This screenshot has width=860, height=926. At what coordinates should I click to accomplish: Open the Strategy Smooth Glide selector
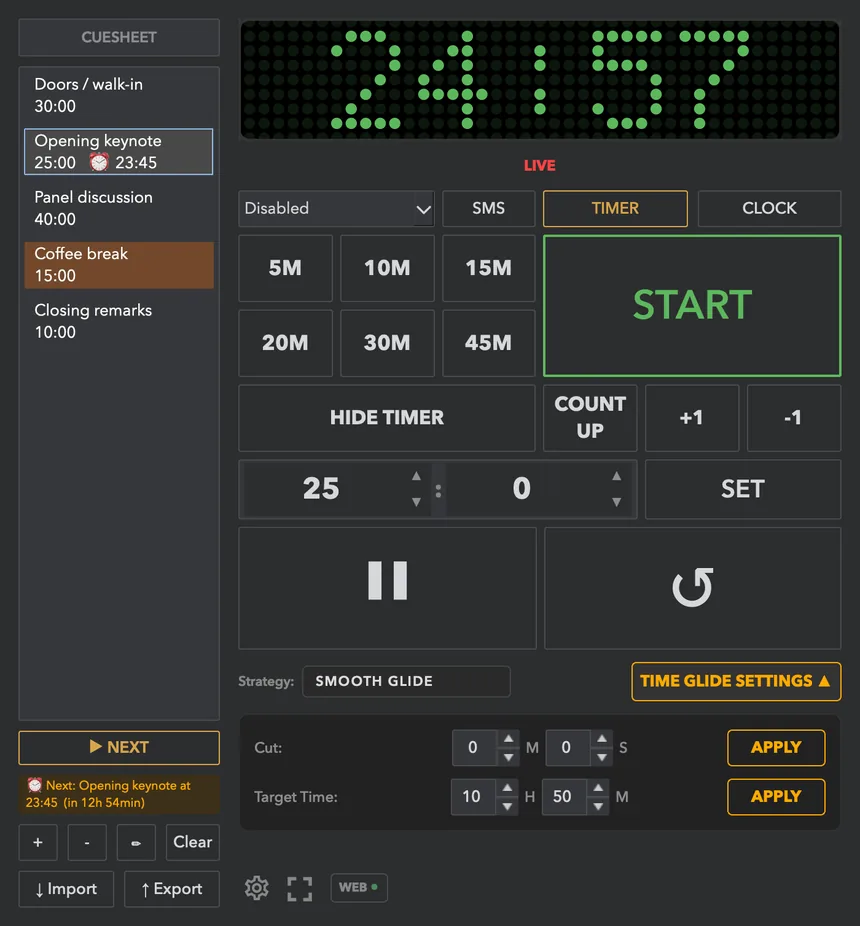[x=406, y=682]
